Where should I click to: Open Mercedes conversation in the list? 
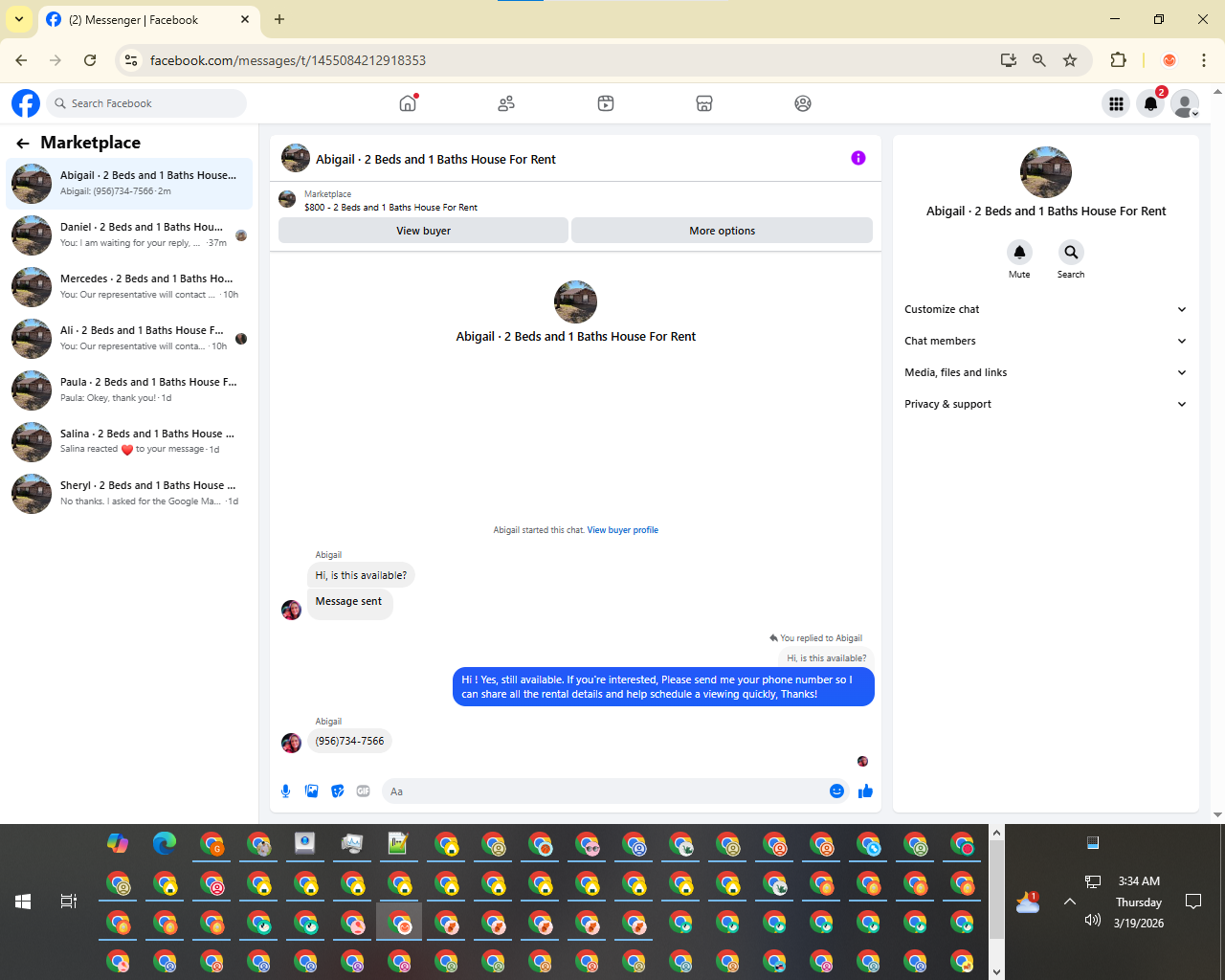tap(129, 286)
